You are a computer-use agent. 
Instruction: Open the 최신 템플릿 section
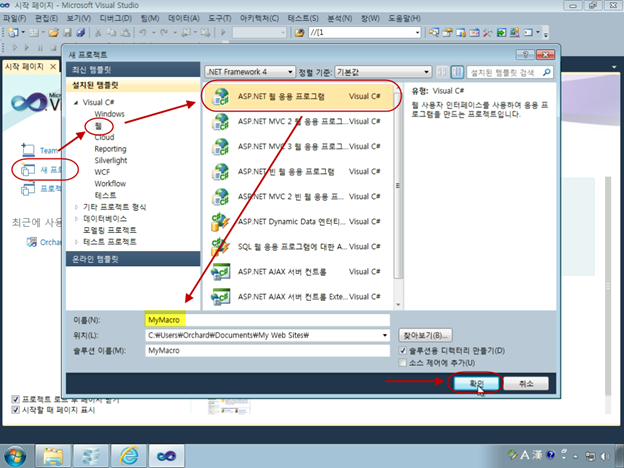(x=133, y=70)
